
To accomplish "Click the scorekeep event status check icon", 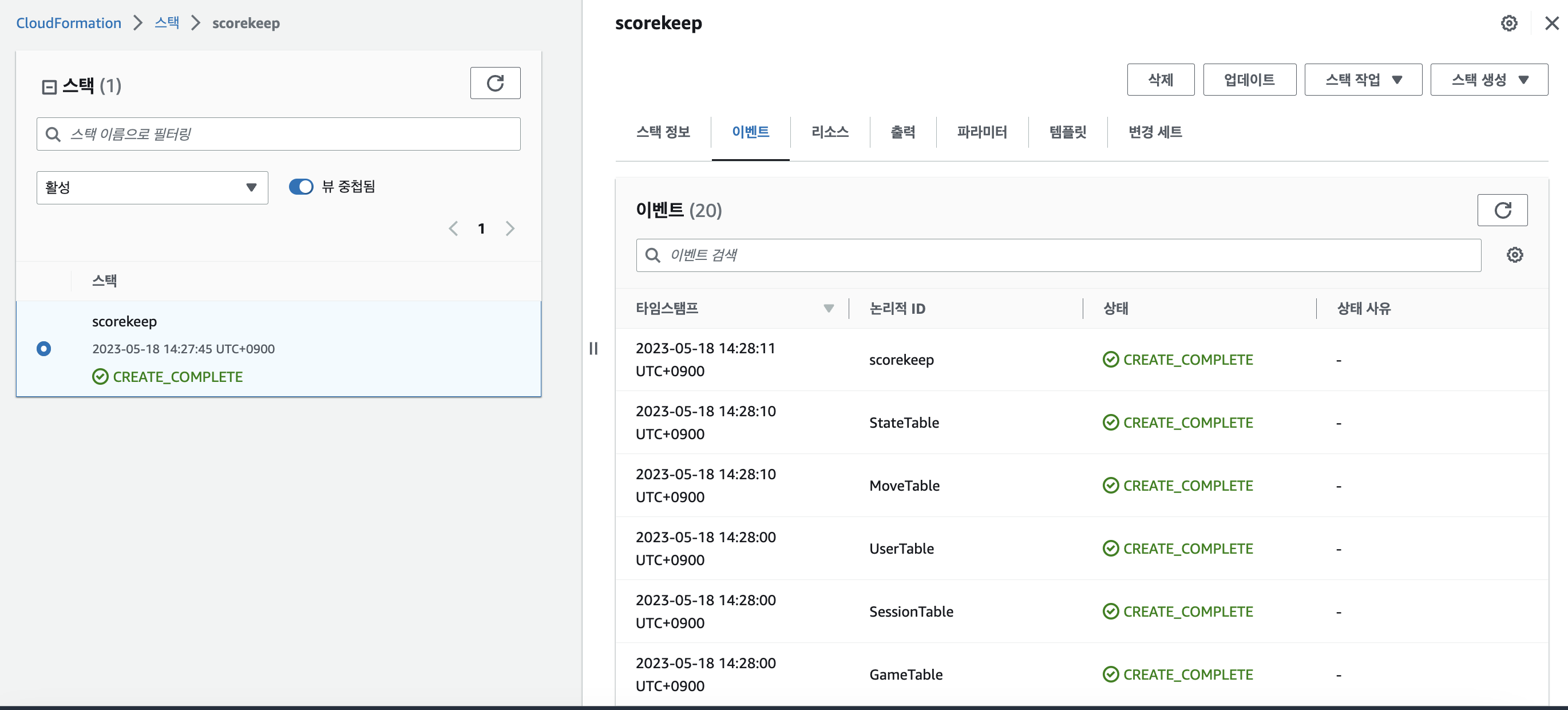I will (1110, 359).
